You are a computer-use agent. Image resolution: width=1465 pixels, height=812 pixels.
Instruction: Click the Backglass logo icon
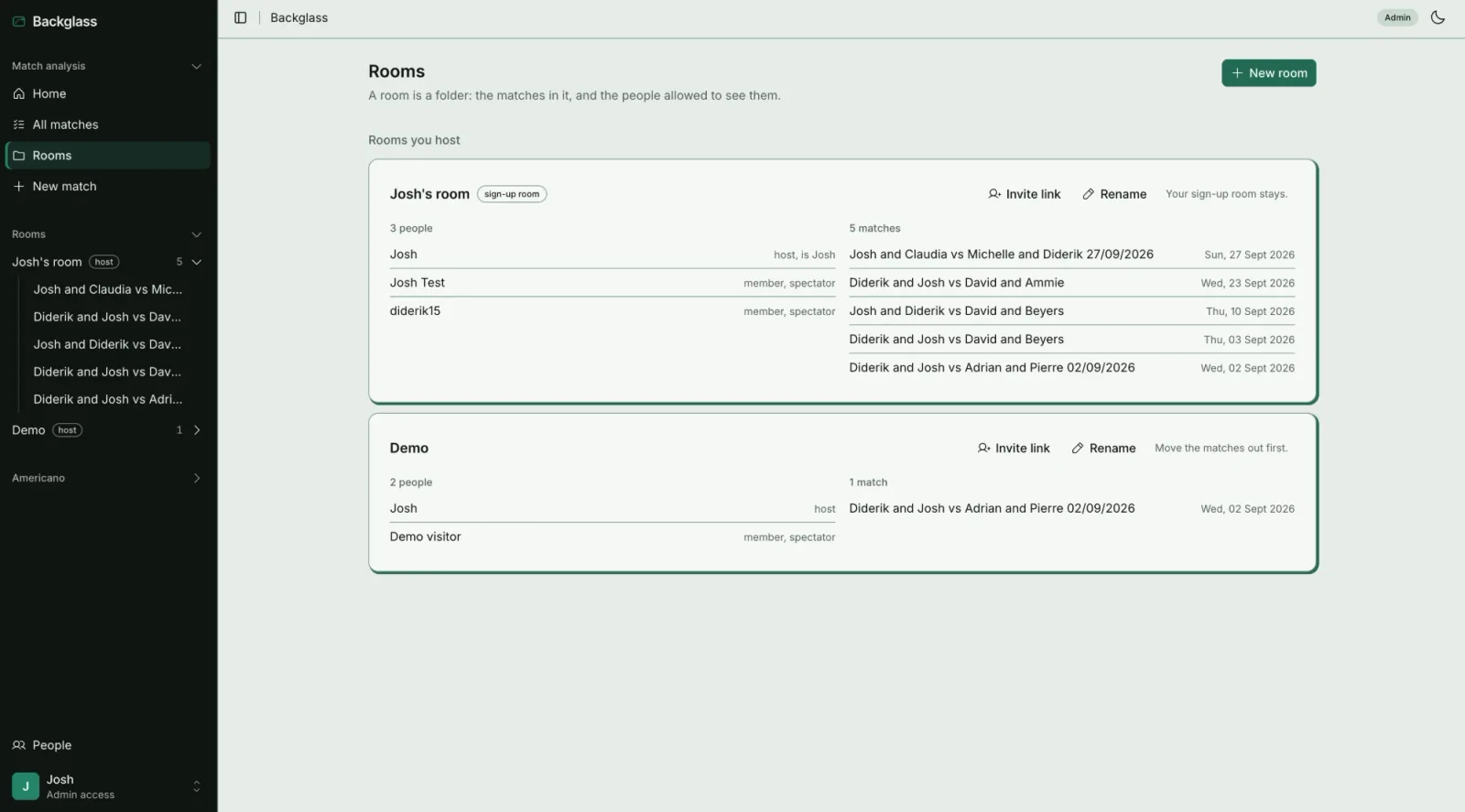[18, 21]
